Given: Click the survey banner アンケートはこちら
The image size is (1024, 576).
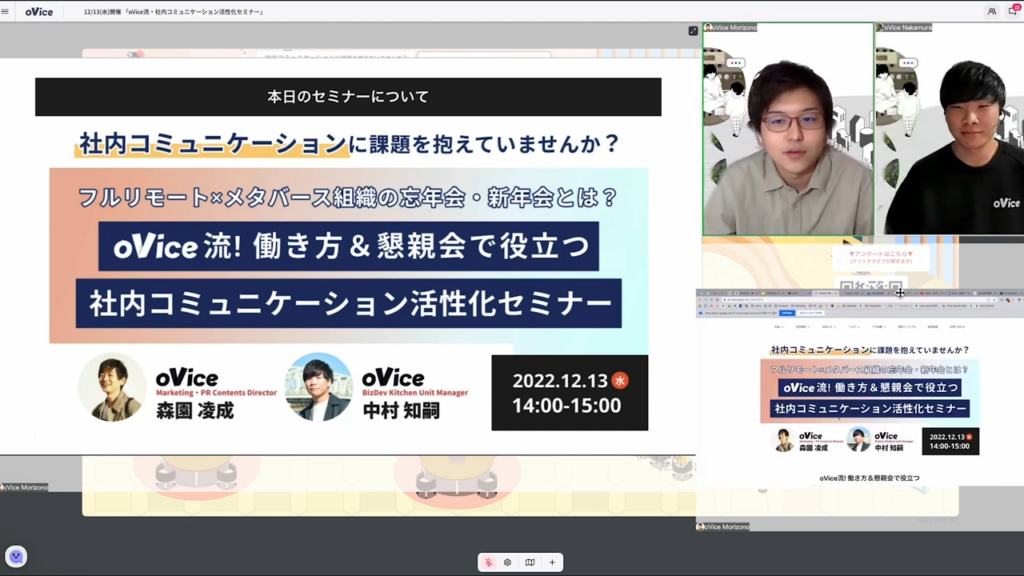Looking at the screenshot, I should (880, 257).
